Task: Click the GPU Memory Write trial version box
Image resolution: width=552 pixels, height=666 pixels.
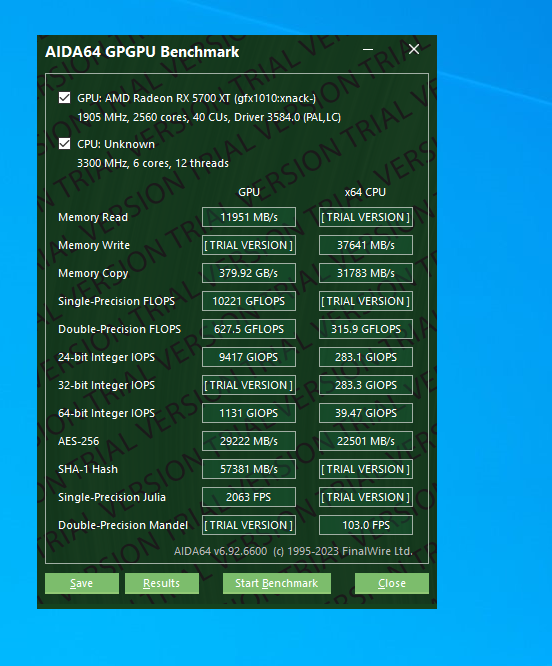Action: [249, 245]
